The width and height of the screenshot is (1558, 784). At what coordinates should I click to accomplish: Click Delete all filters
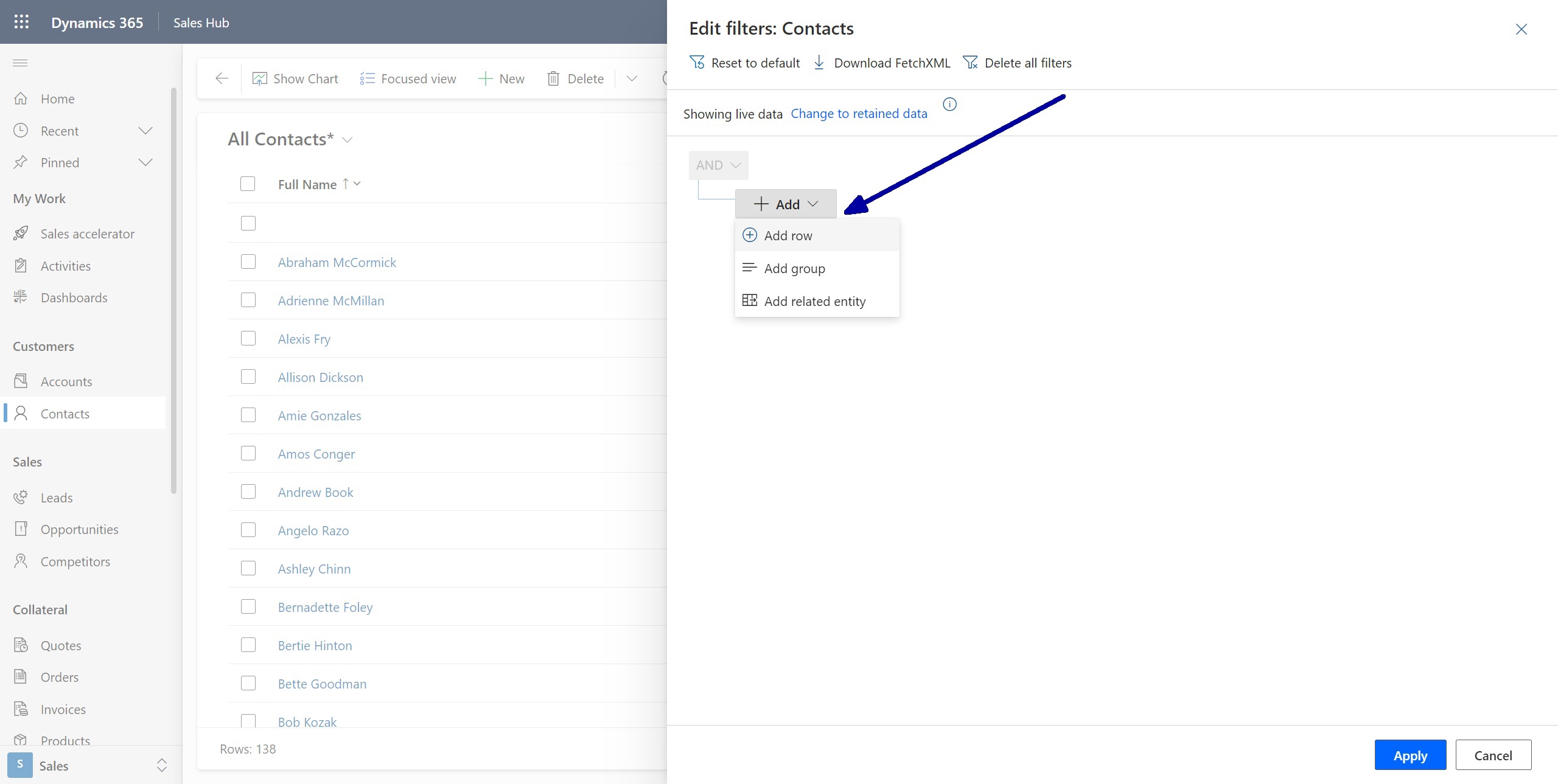[1017, 63]
